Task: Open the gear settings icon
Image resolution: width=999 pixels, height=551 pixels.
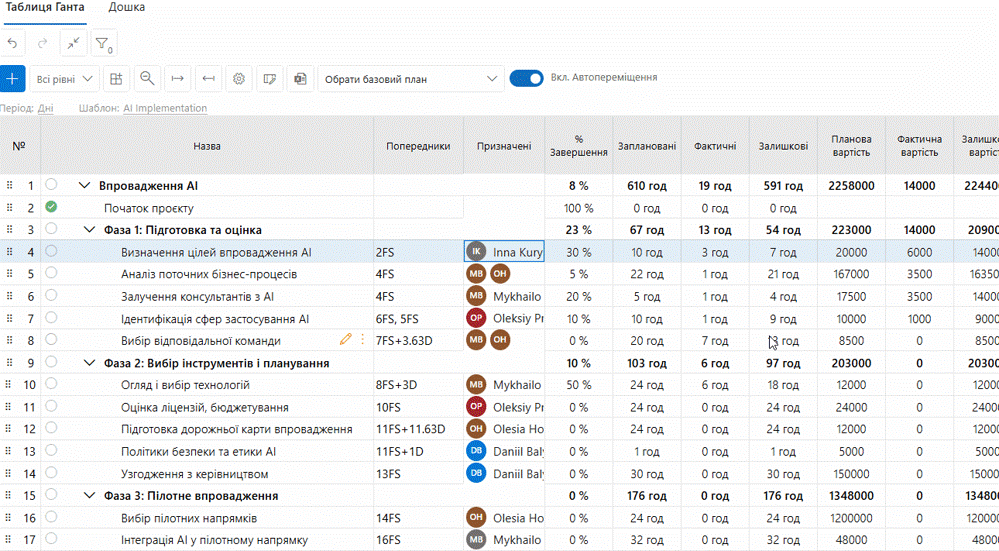Action: [x=239, y=79]
